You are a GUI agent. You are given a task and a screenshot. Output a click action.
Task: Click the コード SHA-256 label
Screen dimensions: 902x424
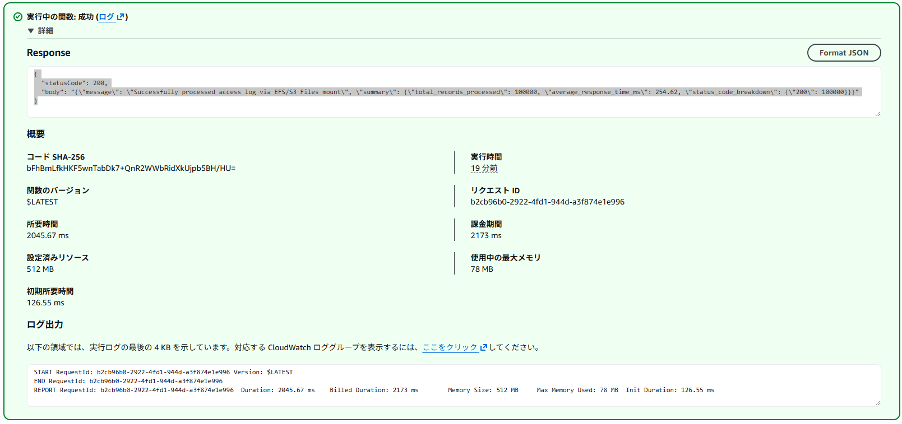point(56,157)
